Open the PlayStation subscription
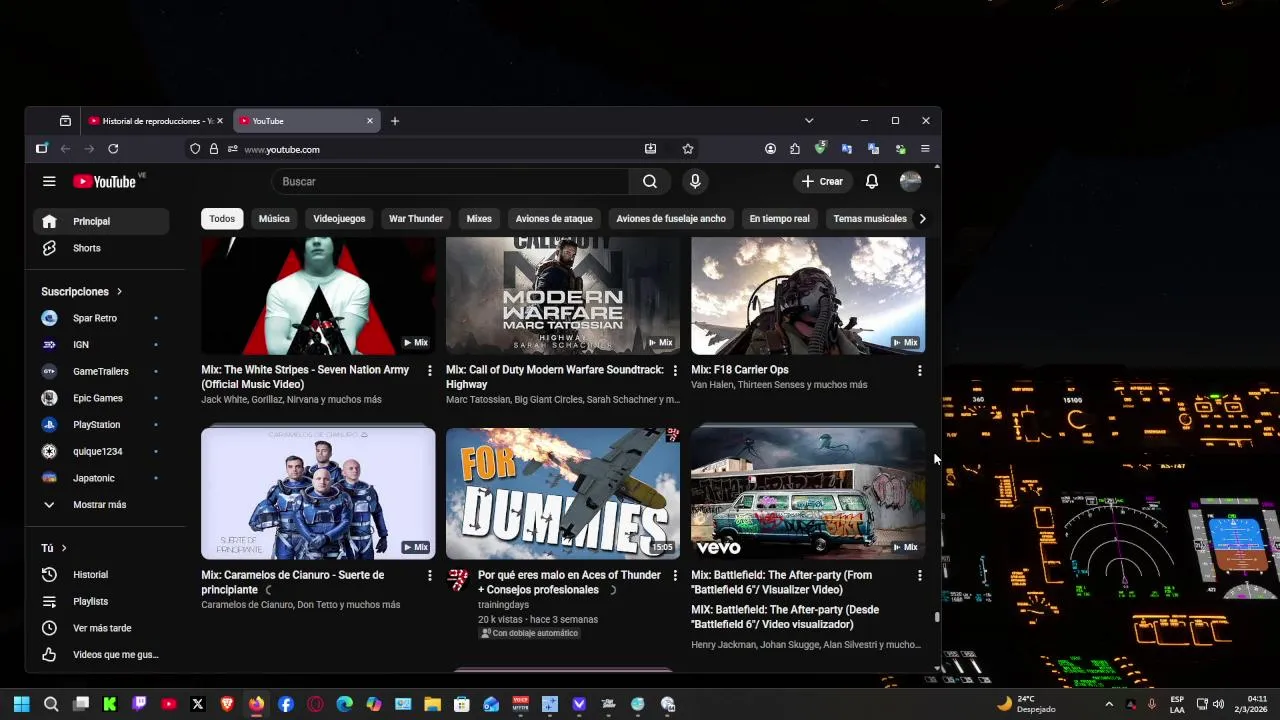Image resolution: width=1280 pixels, height=720 pixels. (x=100, y=425)
